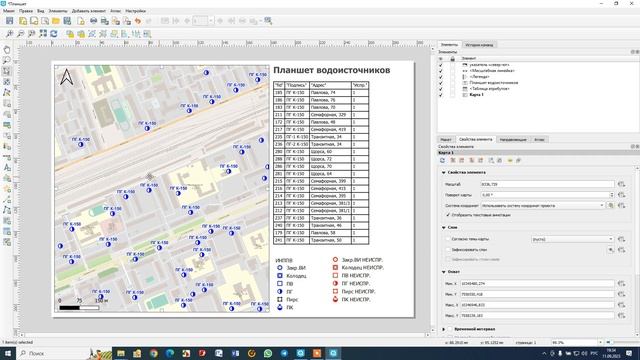
Task: Select the Zoom tool in left toolbox
Action: point(7,60)
